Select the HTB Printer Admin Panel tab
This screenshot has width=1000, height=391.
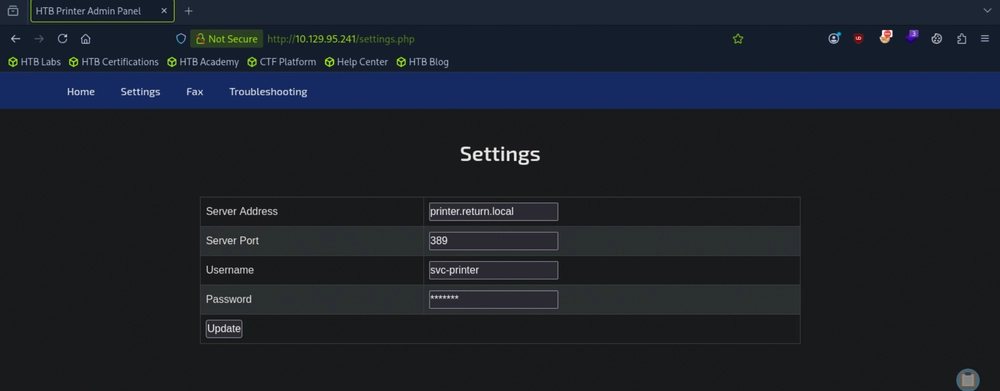[102, 11]
